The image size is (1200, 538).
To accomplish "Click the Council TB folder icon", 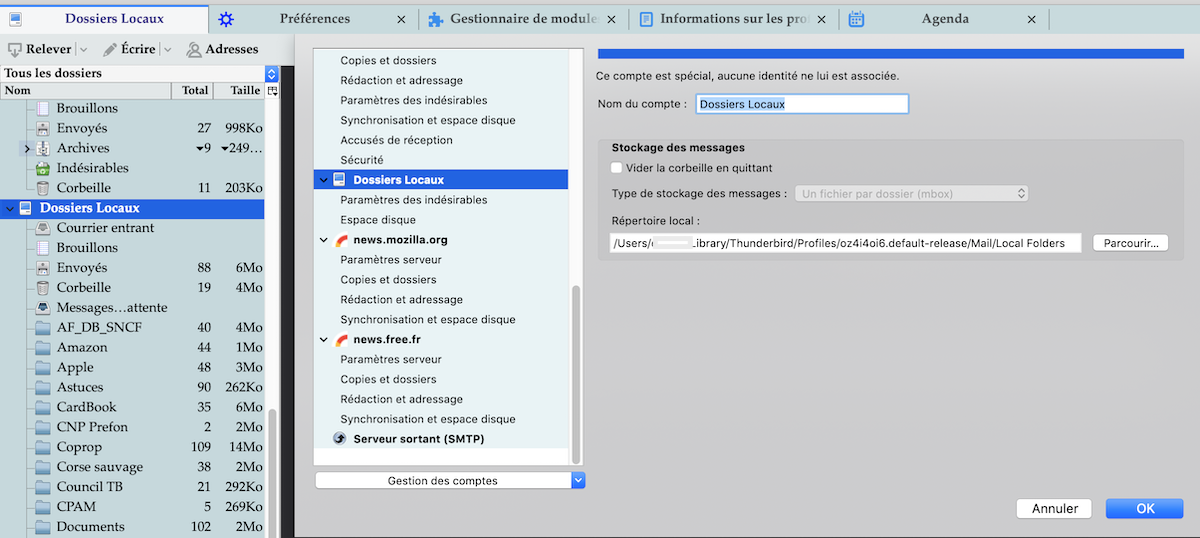I will pyautogui.click(x=42, y=487).
